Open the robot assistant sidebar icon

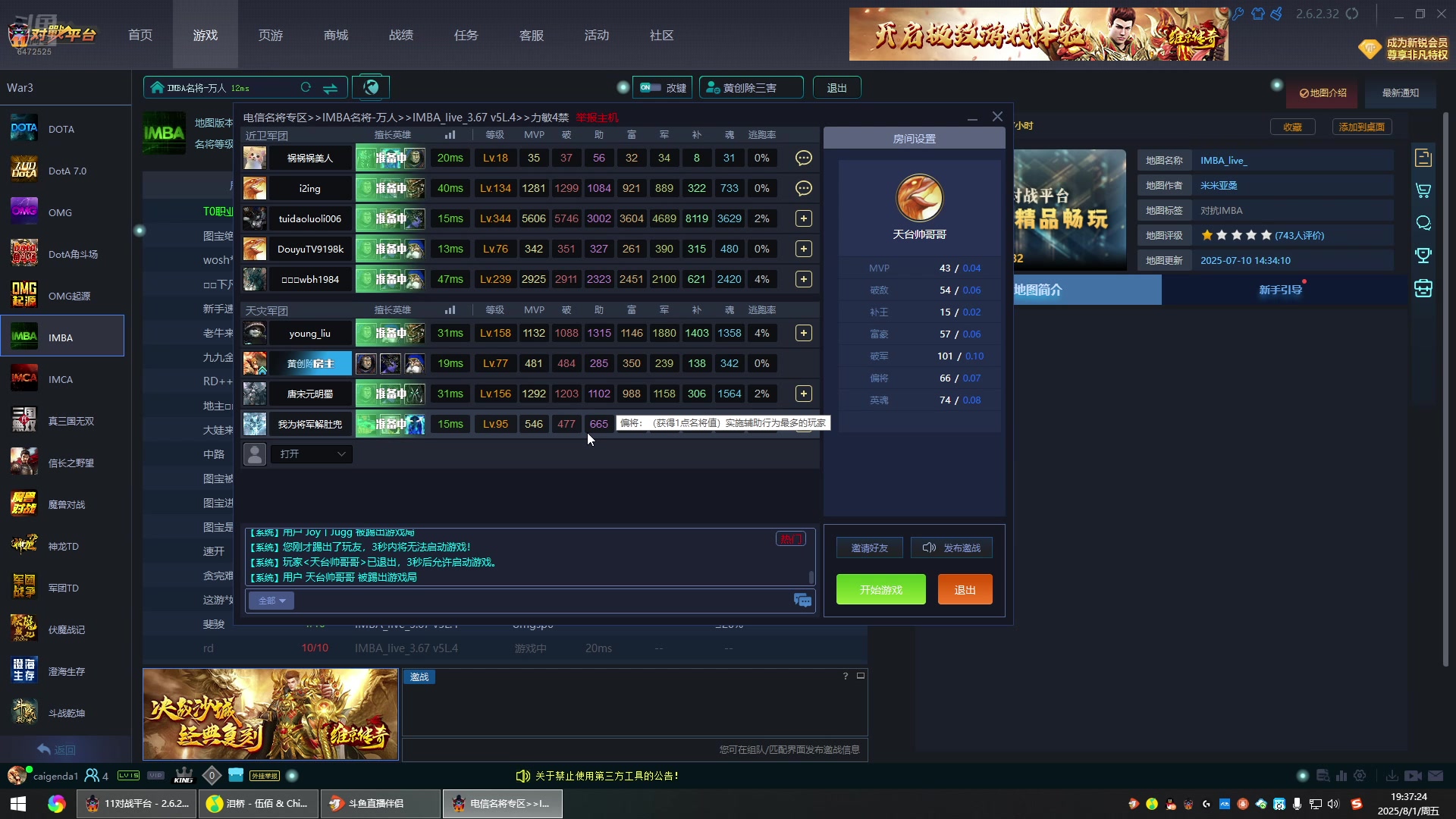[1423, 288]
